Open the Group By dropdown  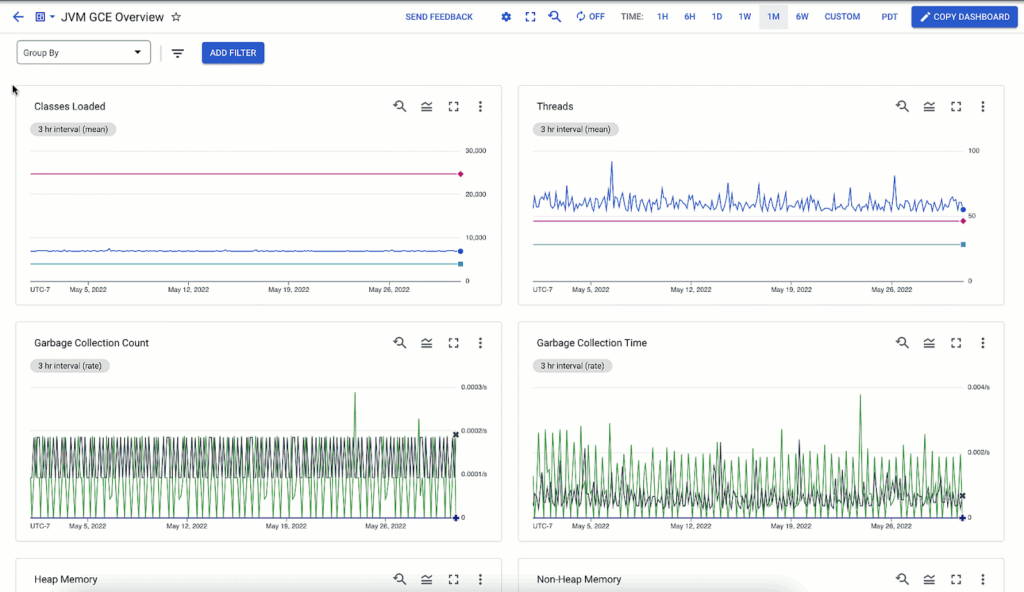83,51
